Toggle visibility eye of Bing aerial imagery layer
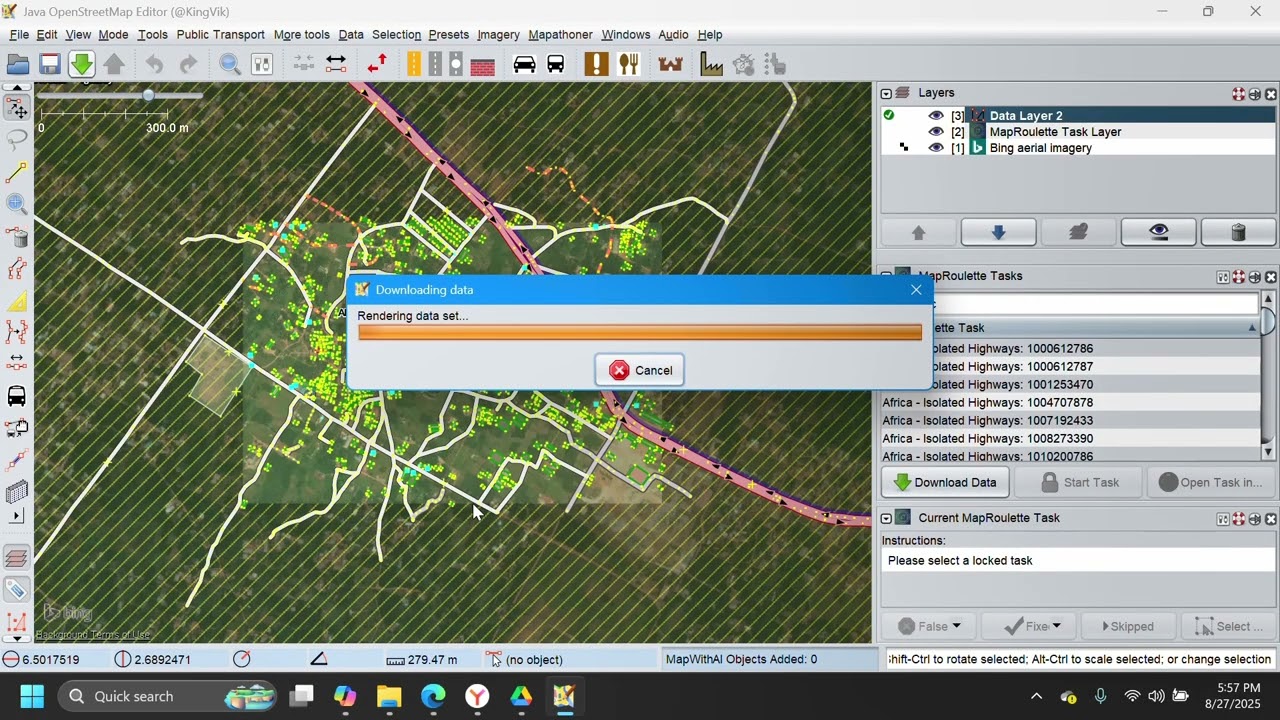This screenshot has height=720, width=1280. 936,148
